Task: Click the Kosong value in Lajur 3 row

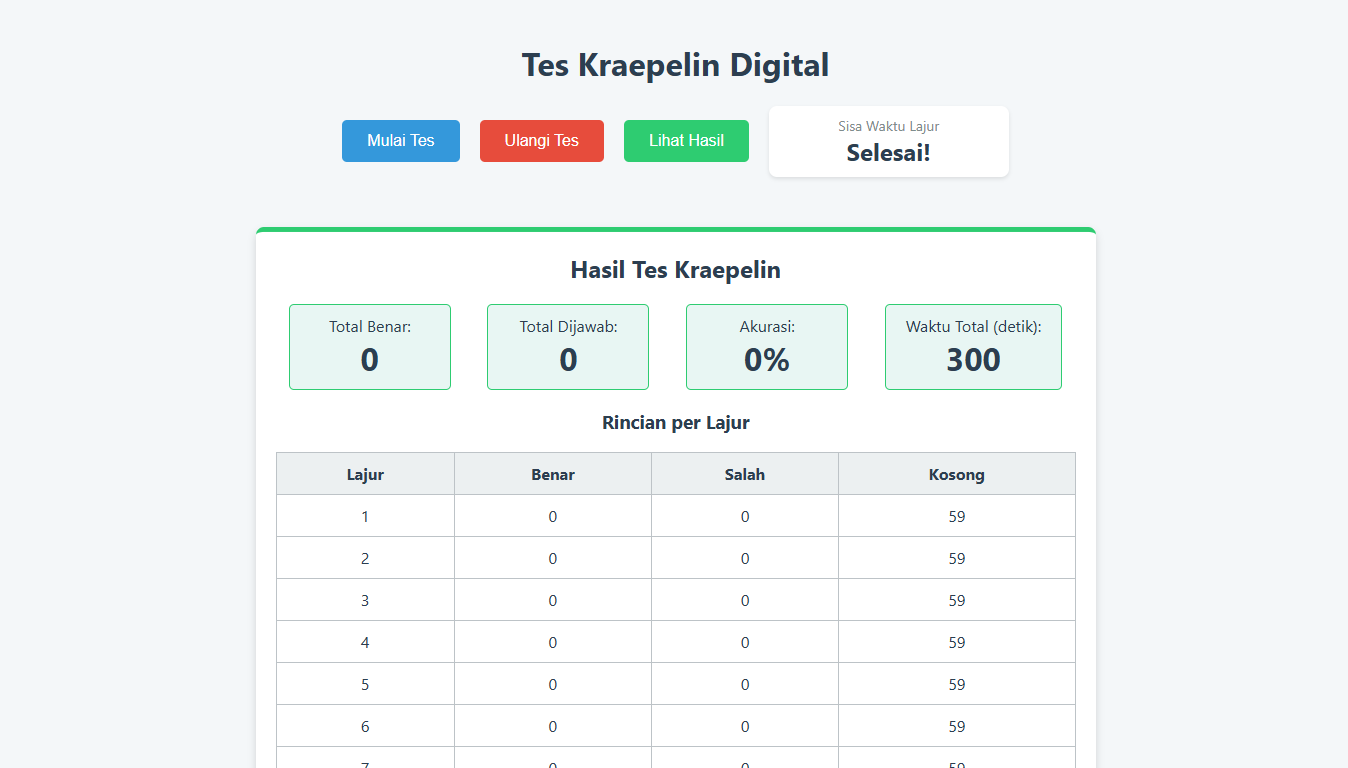Action: pyautogui.click(x=957, y=601)
